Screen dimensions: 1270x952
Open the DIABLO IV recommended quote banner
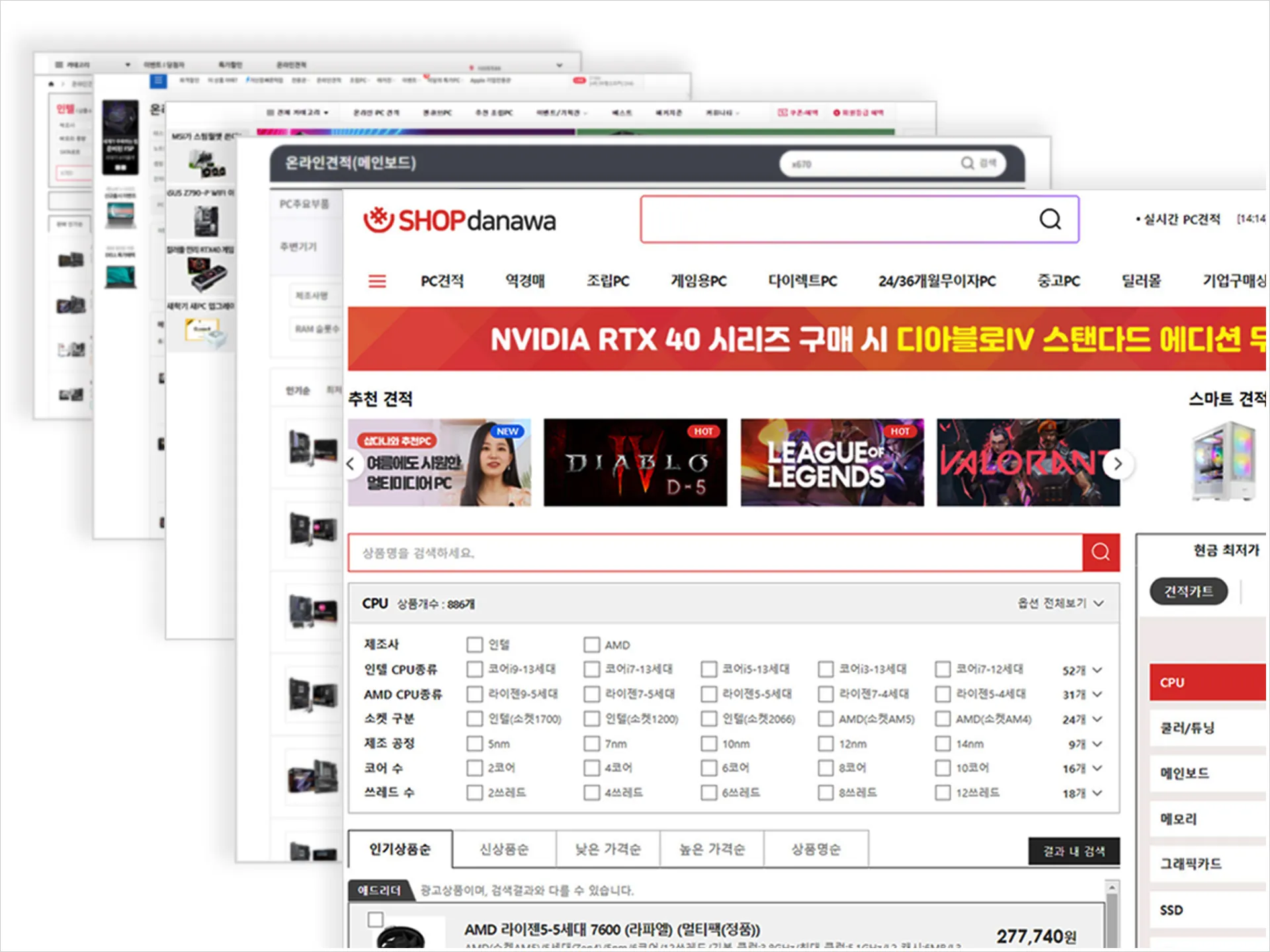point(634,462)
